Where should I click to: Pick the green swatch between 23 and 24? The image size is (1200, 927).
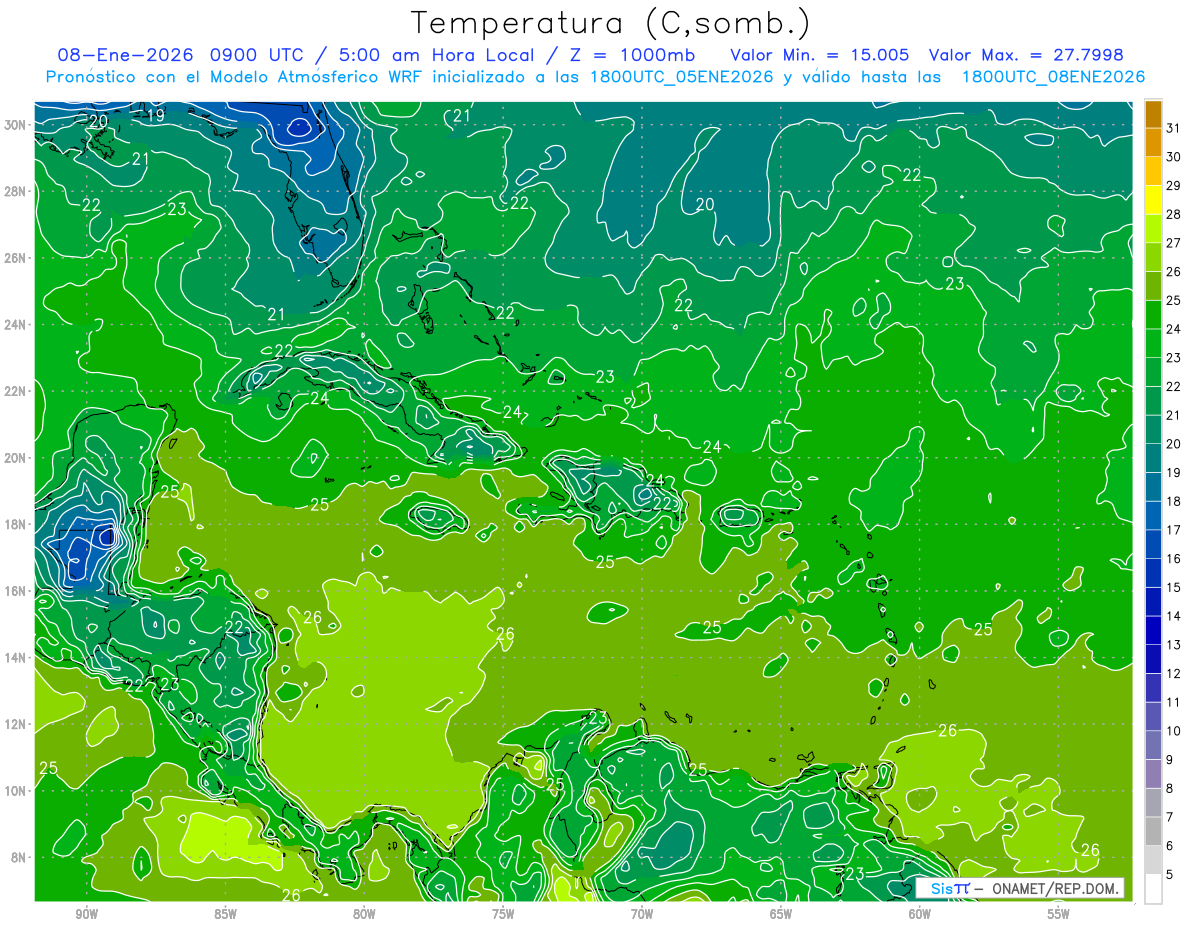(1153, 343)
